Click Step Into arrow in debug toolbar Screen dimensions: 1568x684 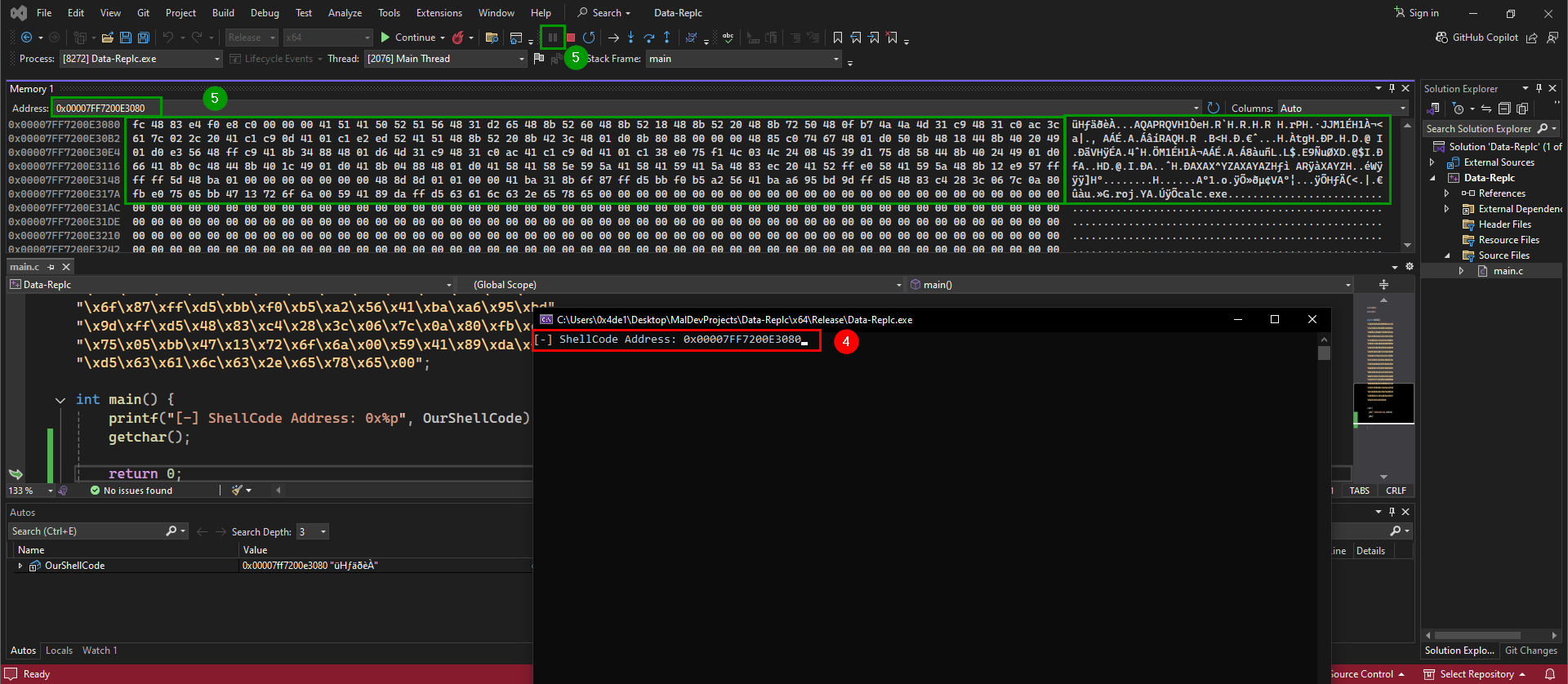tap(630, 38)
